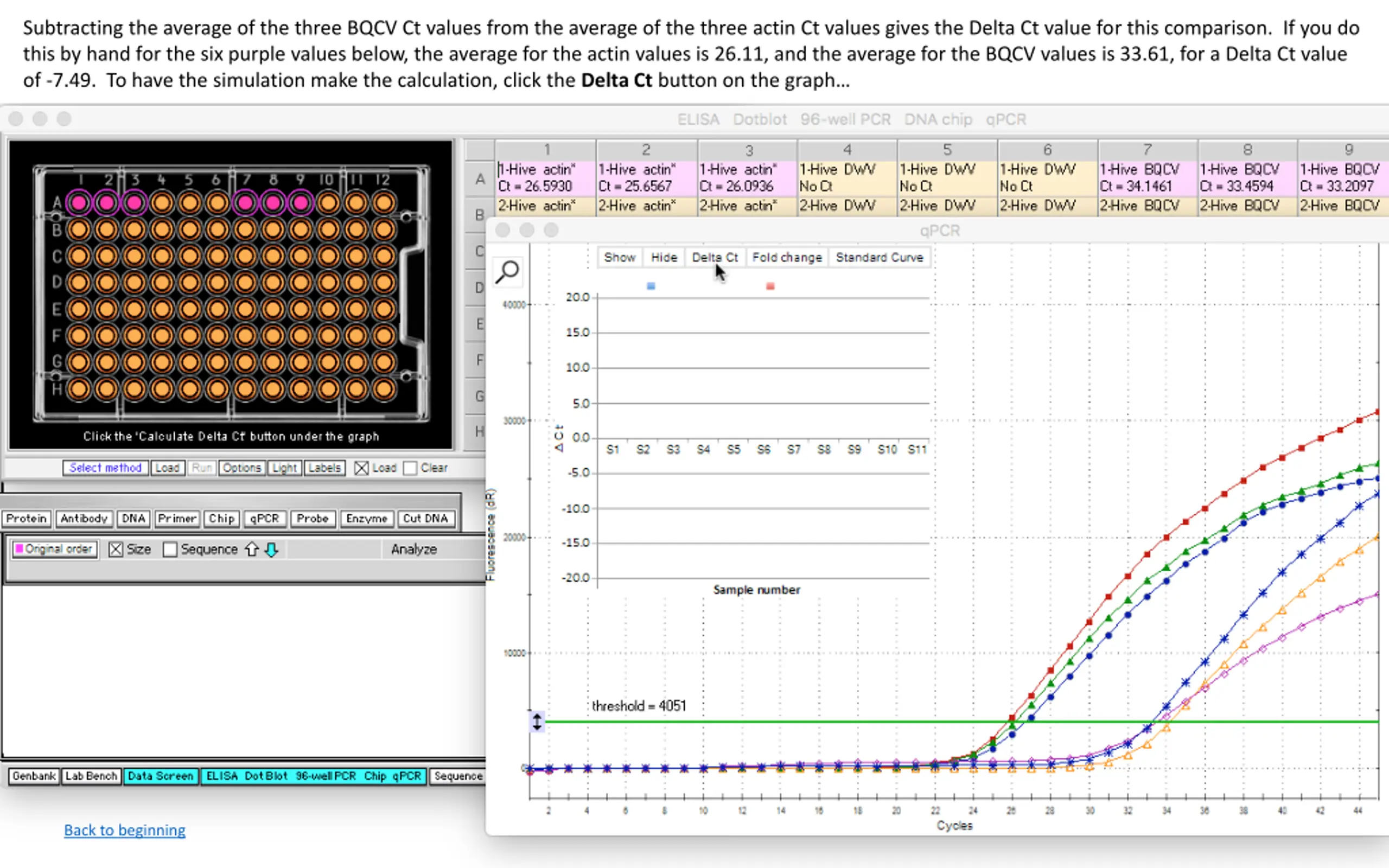Enable the Clear checkbox

tap(410, 468)
